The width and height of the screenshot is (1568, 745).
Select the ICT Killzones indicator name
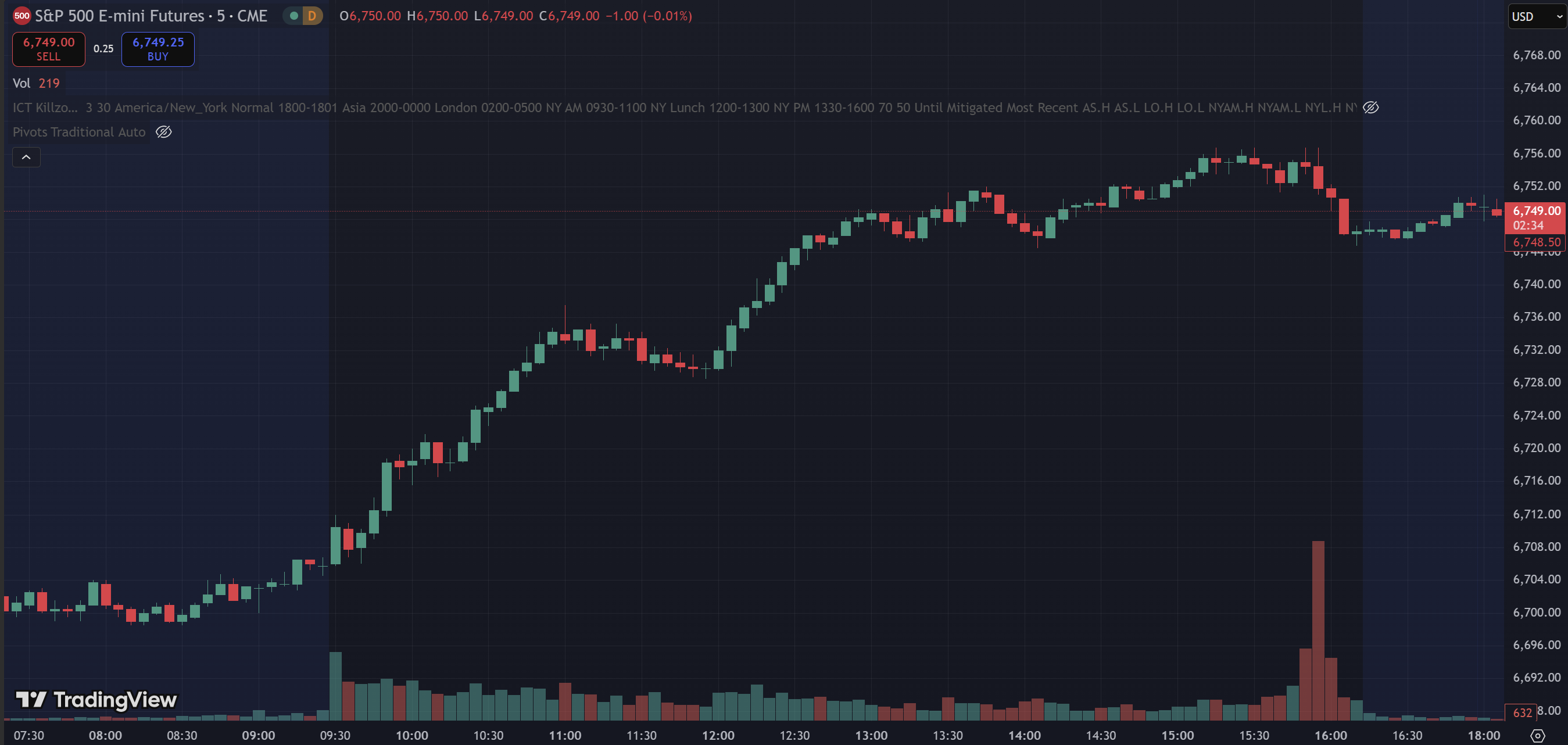coord(45,108)
